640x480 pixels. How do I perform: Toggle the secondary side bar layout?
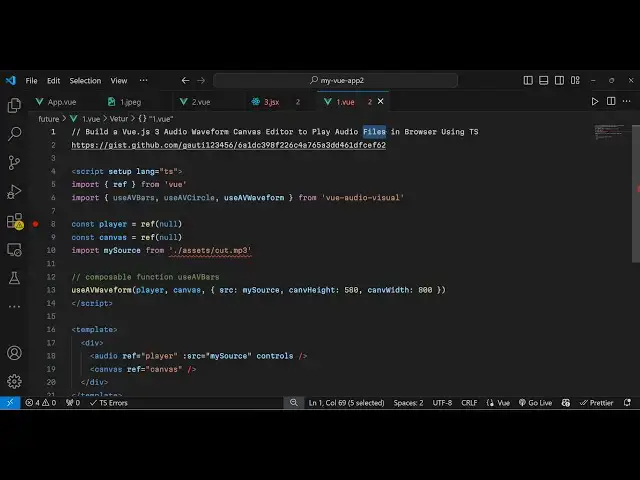559,80
